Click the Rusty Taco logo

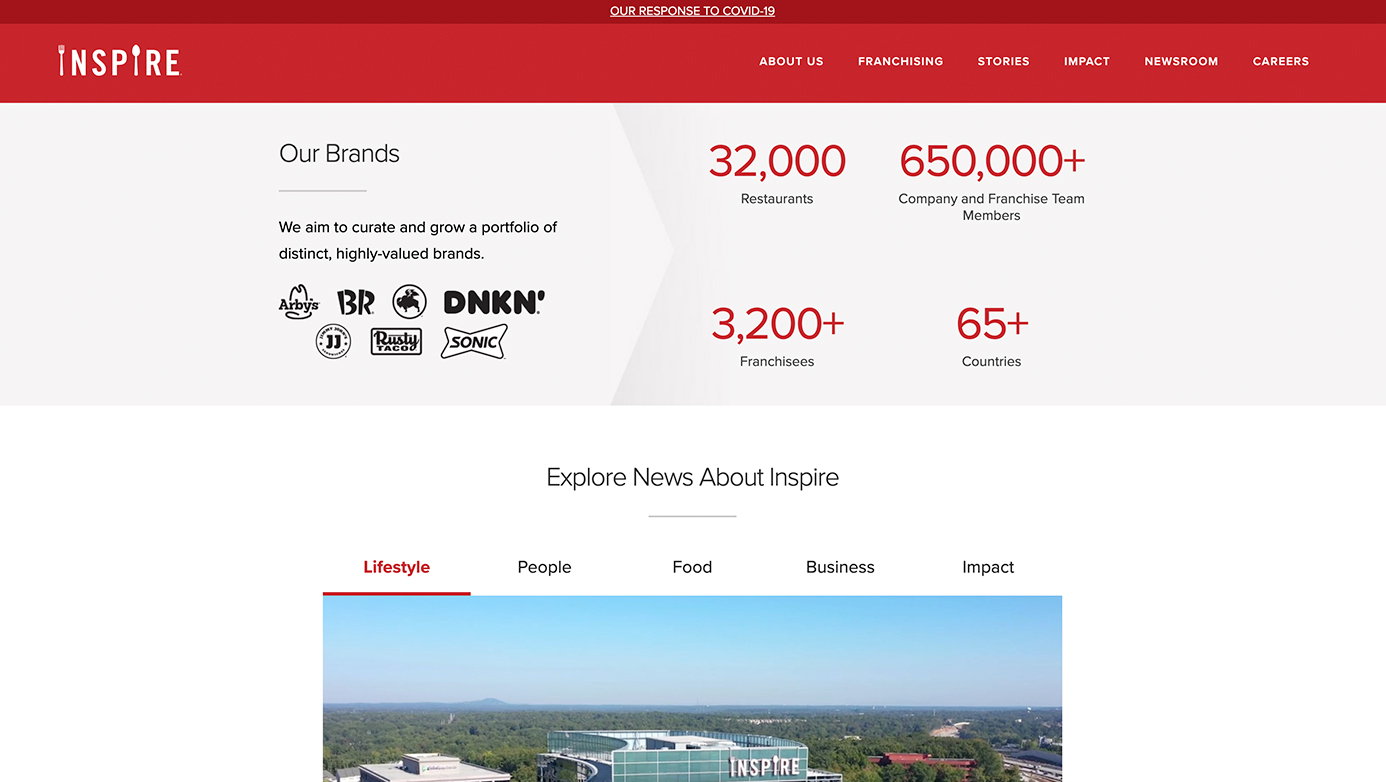(396, 342)
